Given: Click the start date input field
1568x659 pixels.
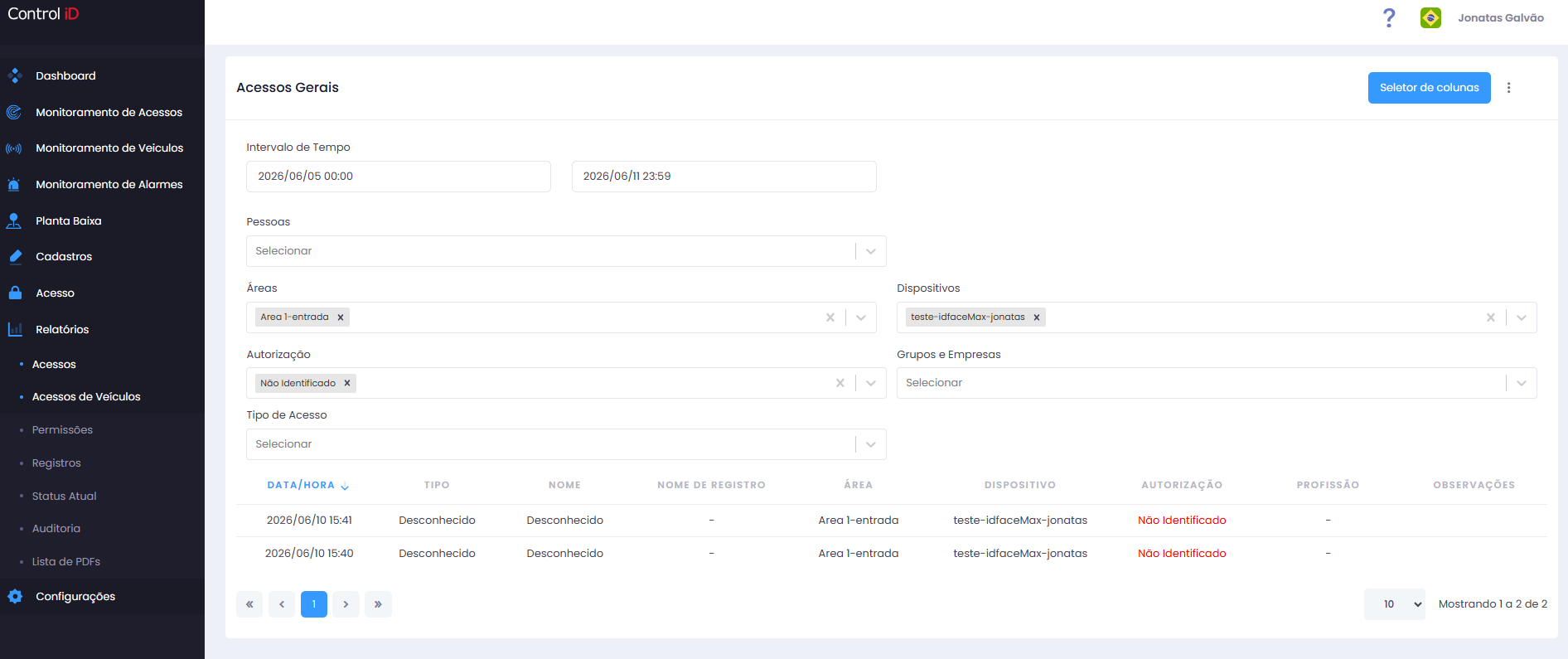Looking at the screenshot, I should 399,177.
